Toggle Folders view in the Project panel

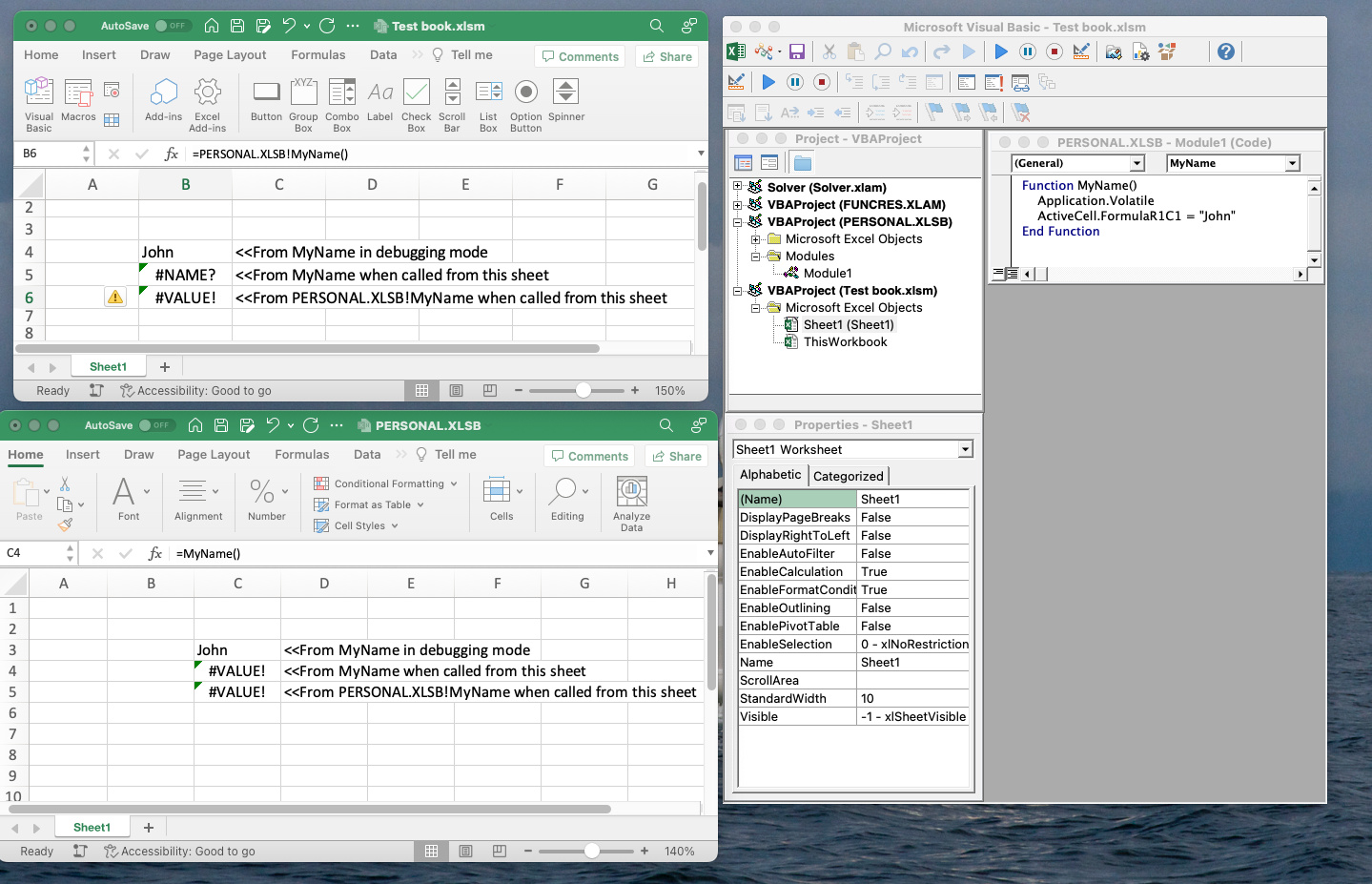(x=803, y=163)
